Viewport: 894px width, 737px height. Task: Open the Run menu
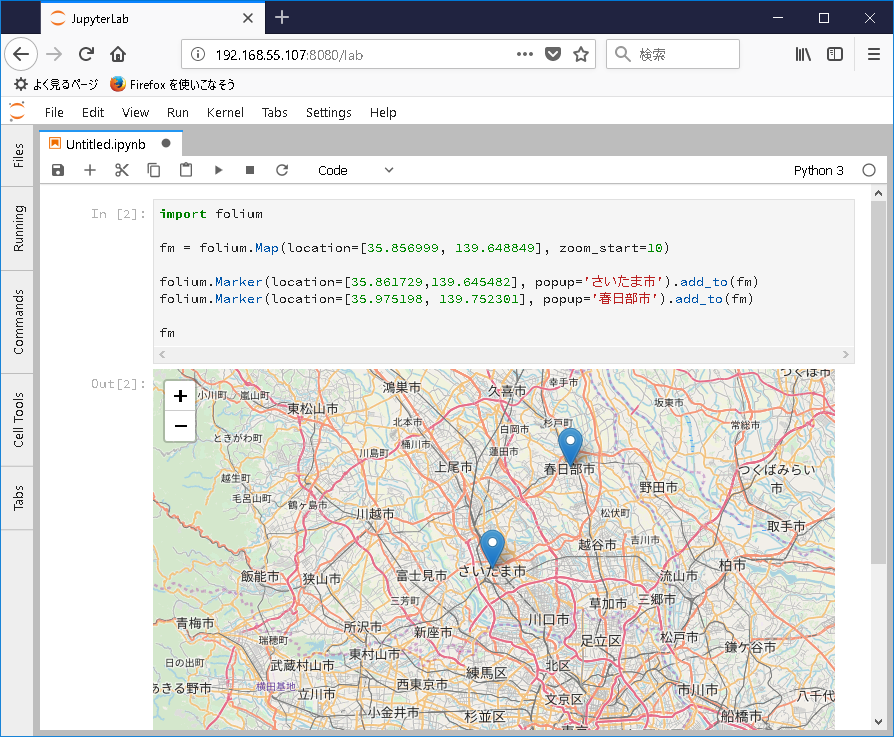click(177, 112)
